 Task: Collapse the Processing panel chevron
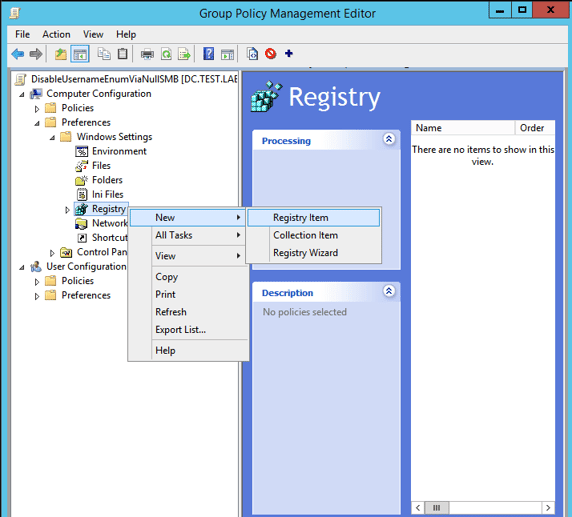(389, 139)
